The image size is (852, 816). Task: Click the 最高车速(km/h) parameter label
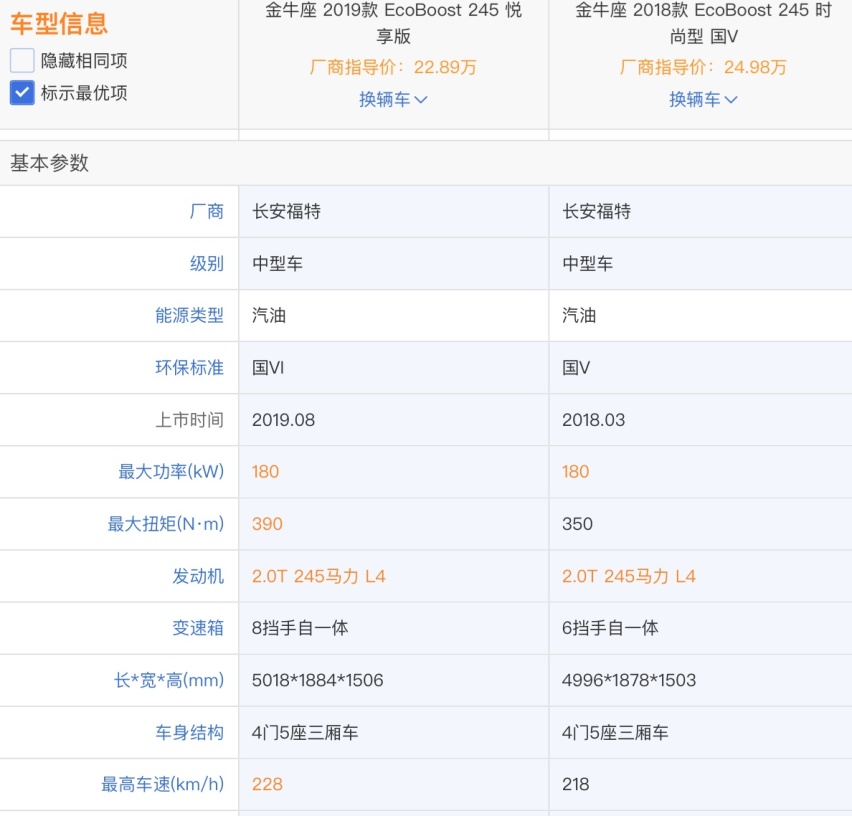click(162, 784)
